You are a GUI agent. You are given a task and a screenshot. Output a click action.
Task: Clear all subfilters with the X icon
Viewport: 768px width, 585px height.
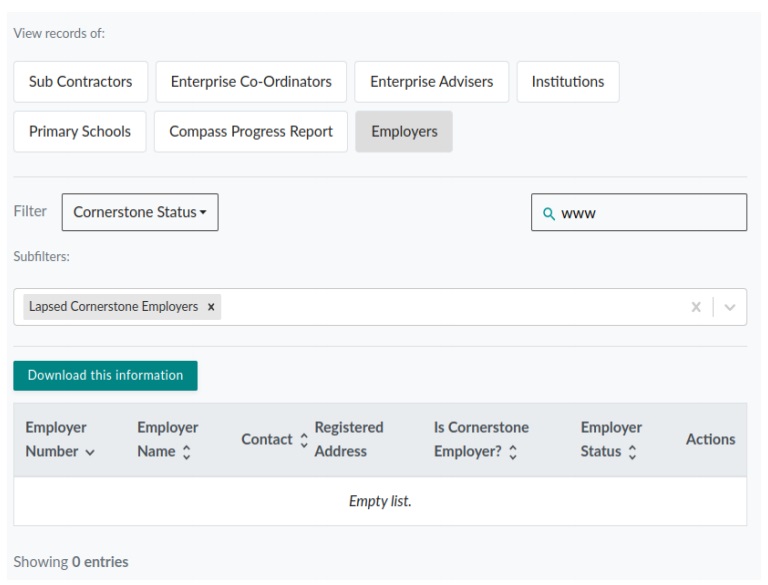click(696, 307)
